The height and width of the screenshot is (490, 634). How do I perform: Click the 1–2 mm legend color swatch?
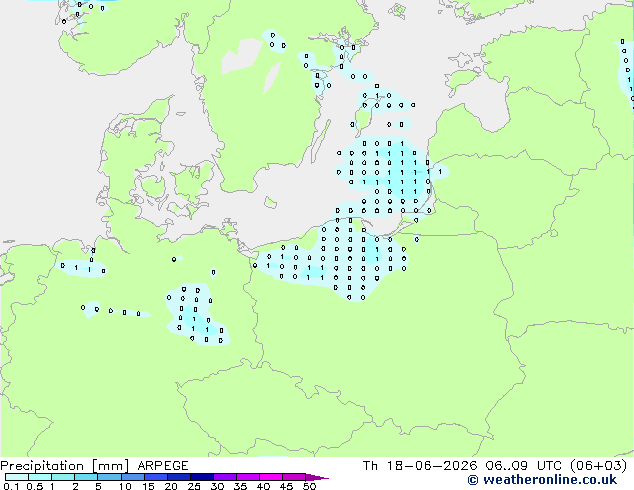point(63,477)
